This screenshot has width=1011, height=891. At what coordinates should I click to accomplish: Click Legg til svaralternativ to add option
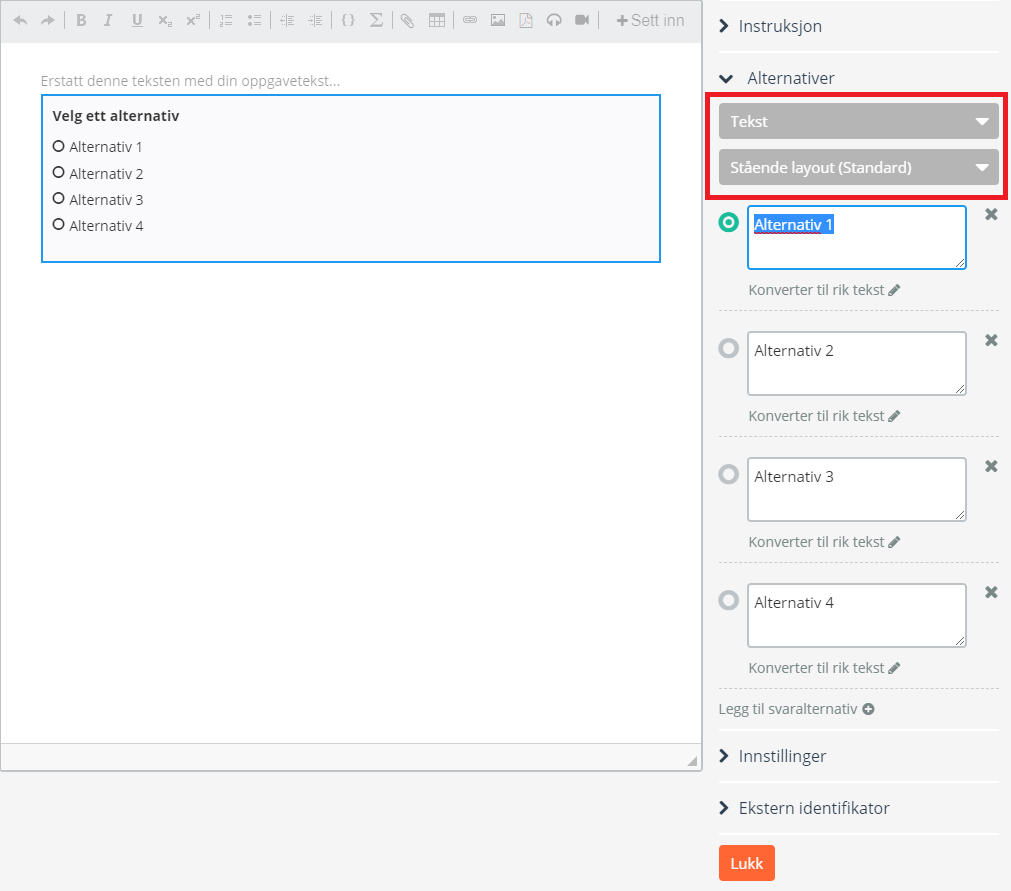click(x=796, y=709)
